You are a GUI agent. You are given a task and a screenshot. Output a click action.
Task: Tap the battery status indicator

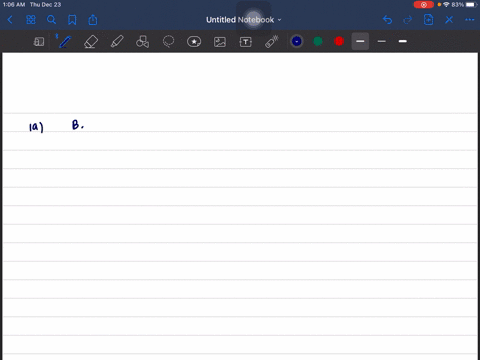coord(471,5)
